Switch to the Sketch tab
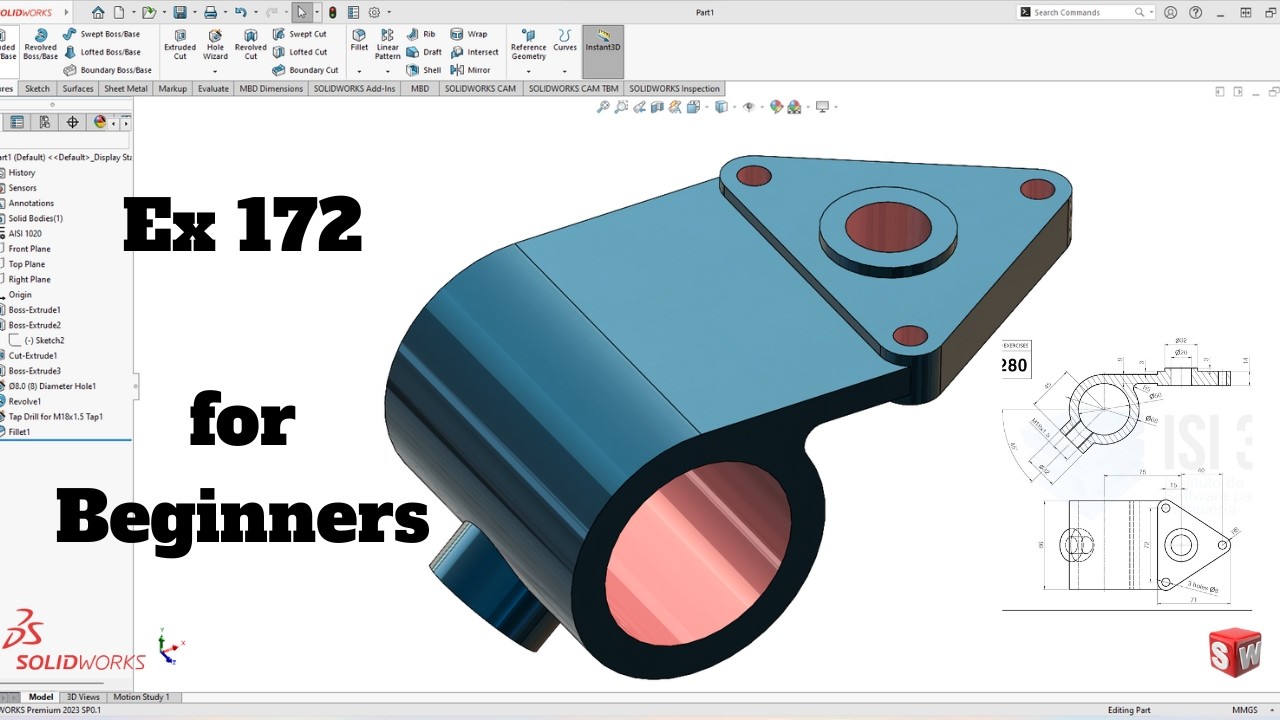Viewport: 1280px width, 720px height. [x=37, y=88]
